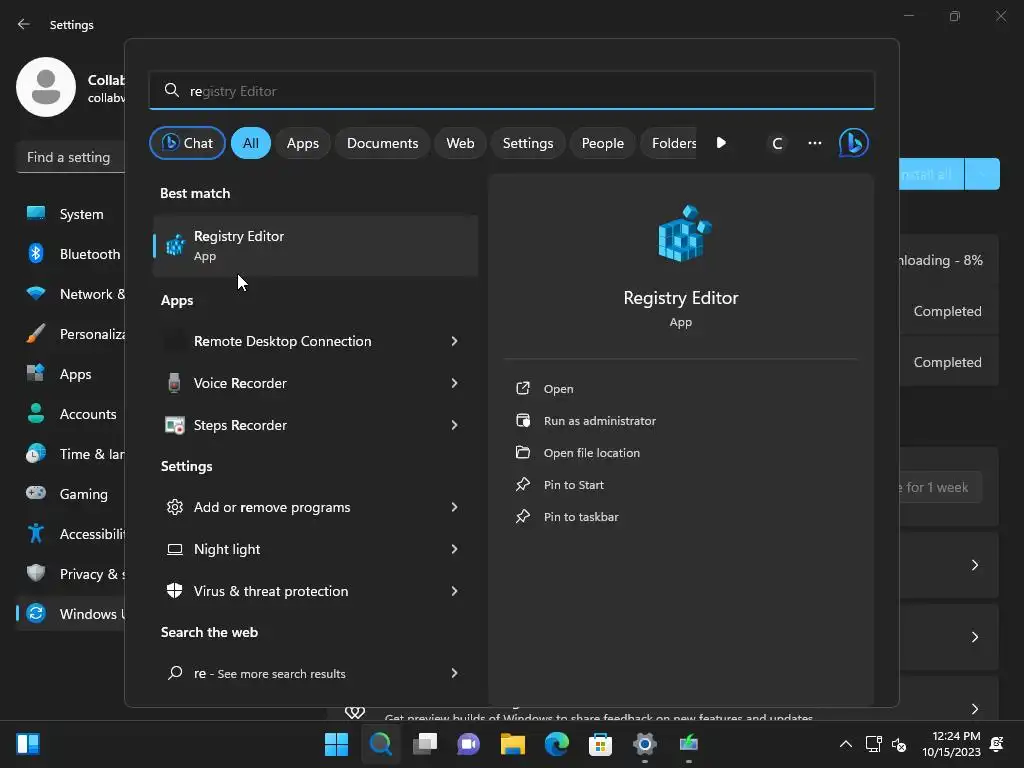This screenshot has height=768, width=1024.
Task: Select the Folders filter tab
Action: point(669,143)
